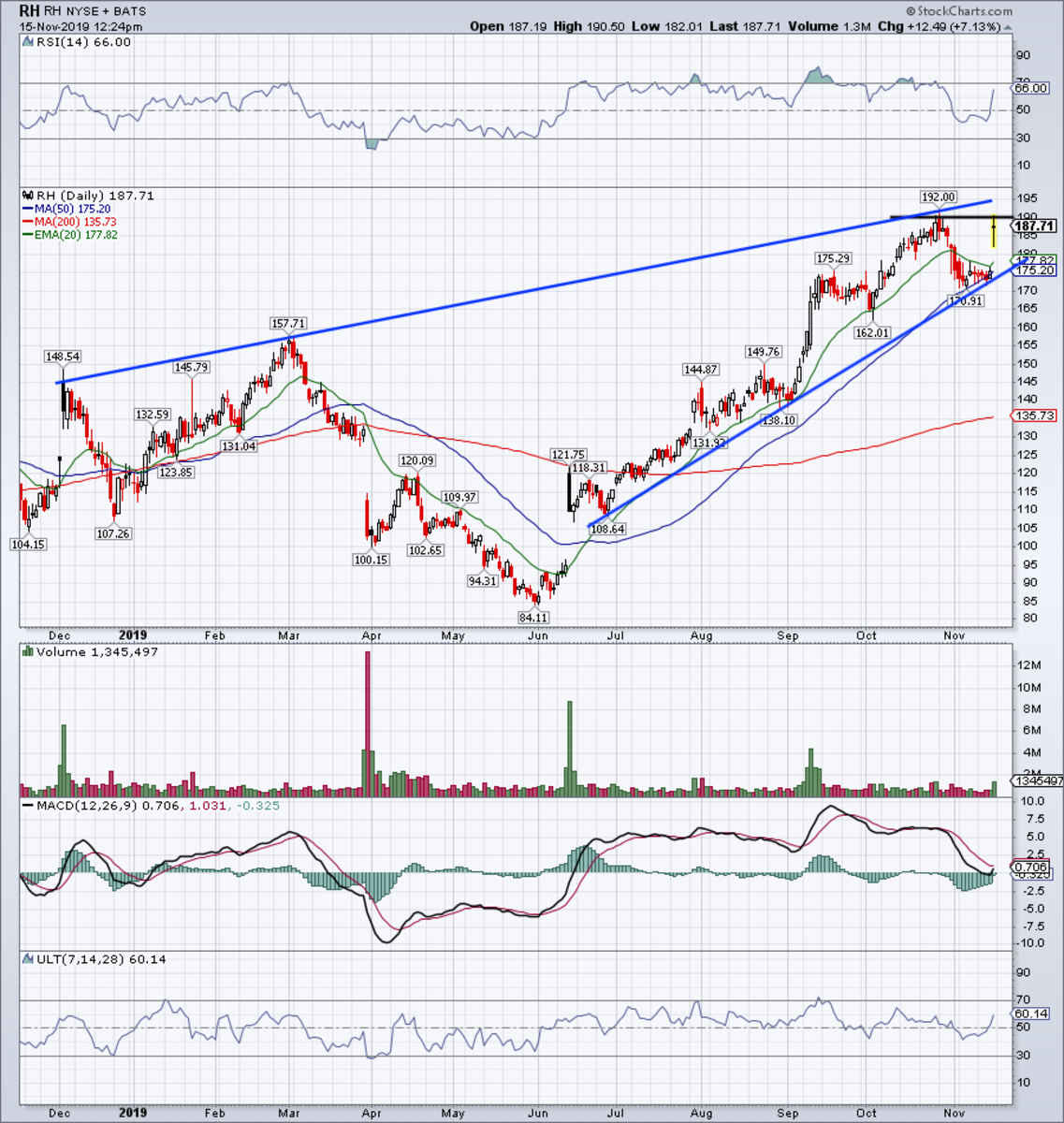The image size is (1064, 1123).
Task: Click the 148.54 December peak label
Action: tap(64, 357)
